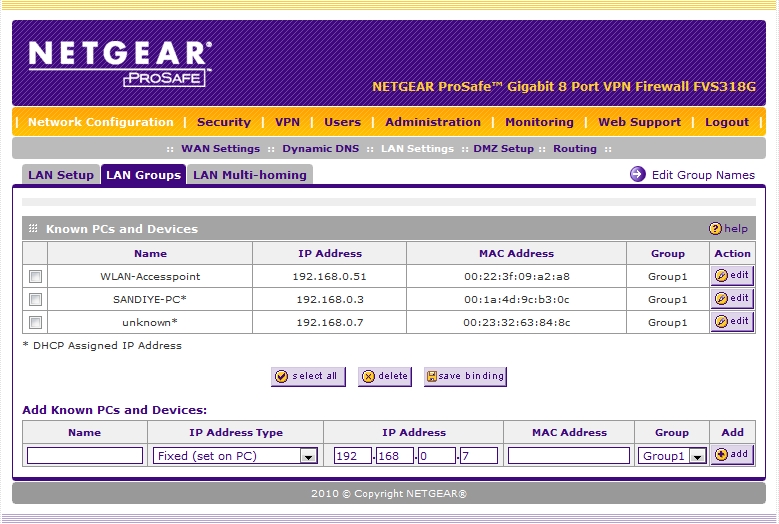The height and width of the screenshot is (524, 779).
Task: Click the save binding button
Action: coord(466,376)
